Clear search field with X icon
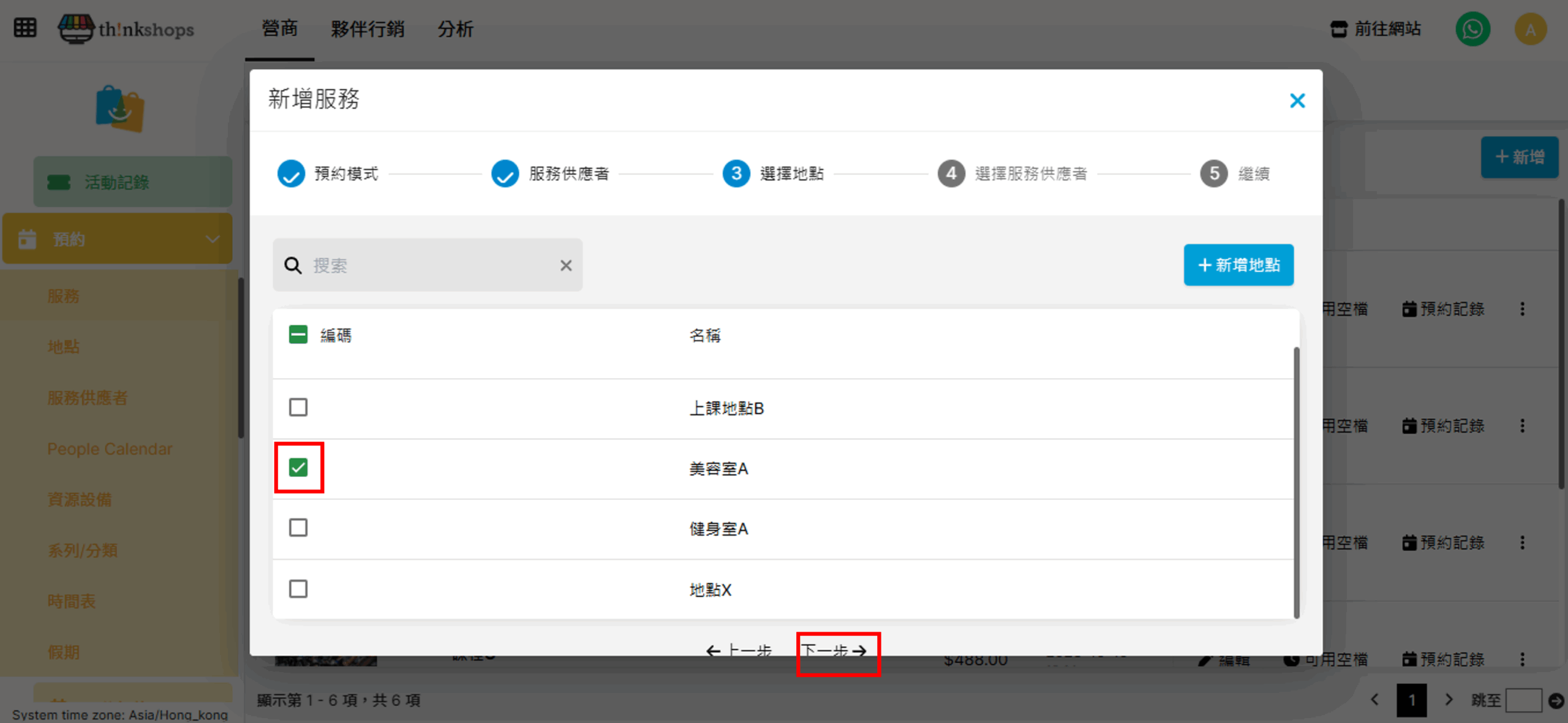This screenshot has width=1568, height=723. pyautogui.click(x=565, y=265)
